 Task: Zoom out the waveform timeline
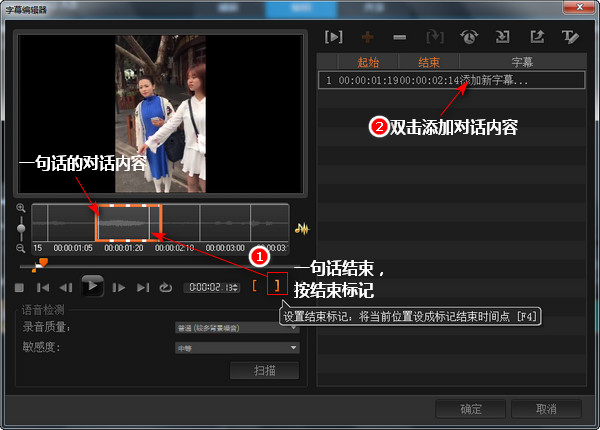pos(21,249)
